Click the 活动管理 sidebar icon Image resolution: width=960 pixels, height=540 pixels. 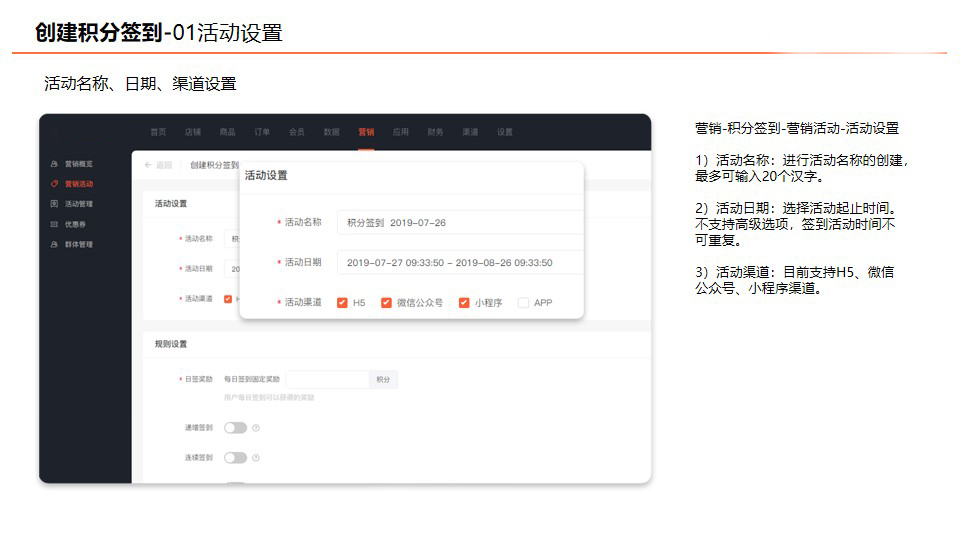[x=54, y=204]
